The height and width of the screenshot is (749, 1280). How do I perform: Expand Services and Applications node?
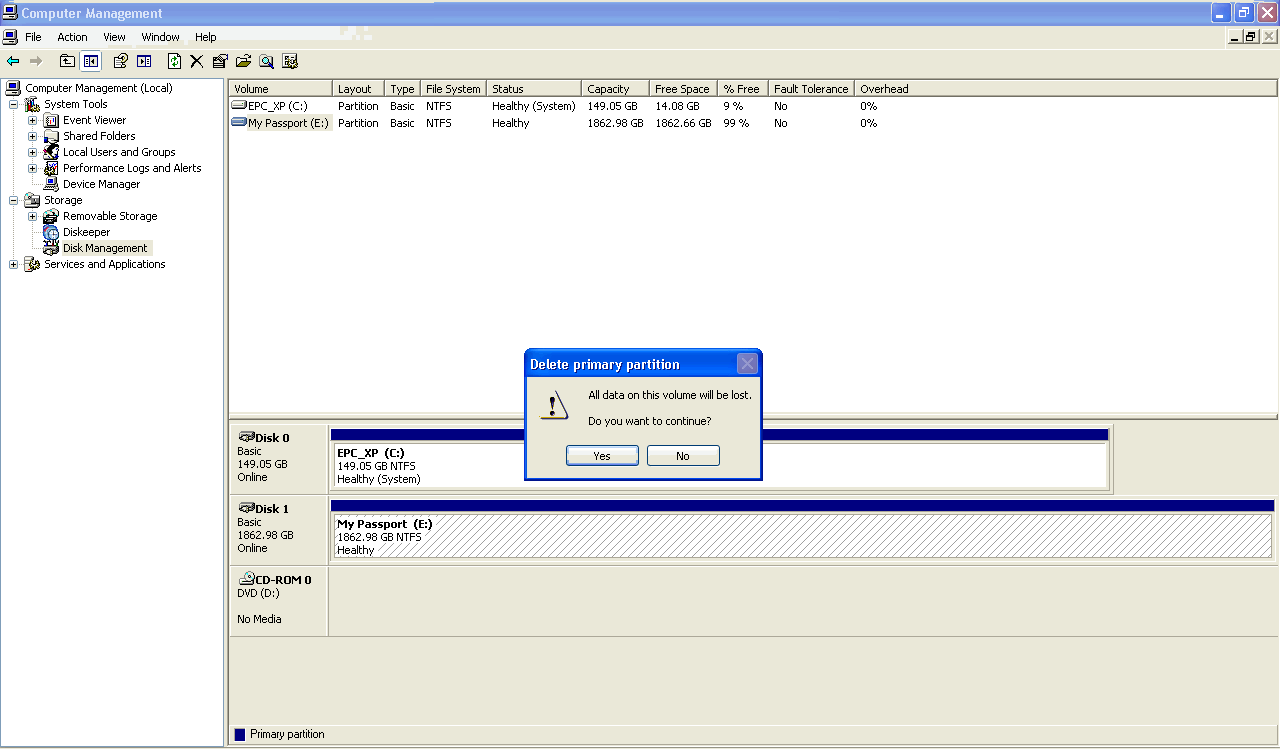[13, 263]
